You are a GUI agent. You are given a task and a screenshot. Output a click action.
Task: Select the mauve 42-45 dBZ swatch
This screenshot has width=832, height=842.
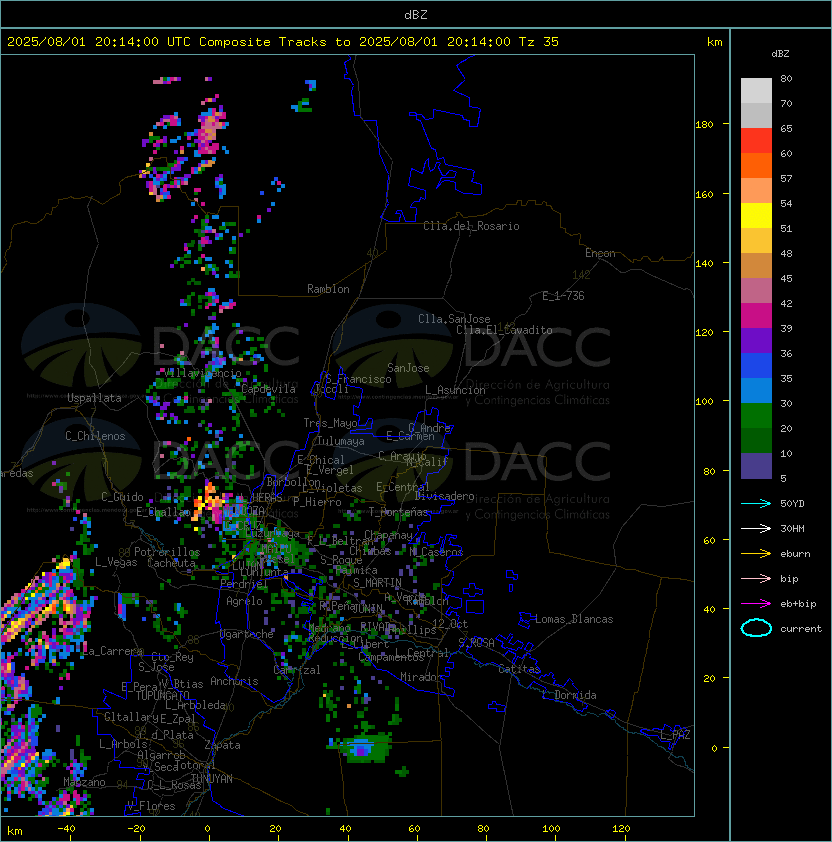(756, 291)
